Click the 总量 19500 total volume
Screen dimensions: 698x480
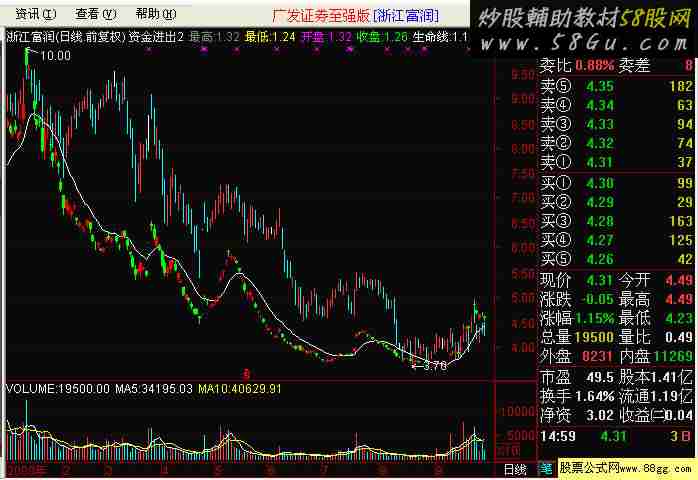click(594, 338)
